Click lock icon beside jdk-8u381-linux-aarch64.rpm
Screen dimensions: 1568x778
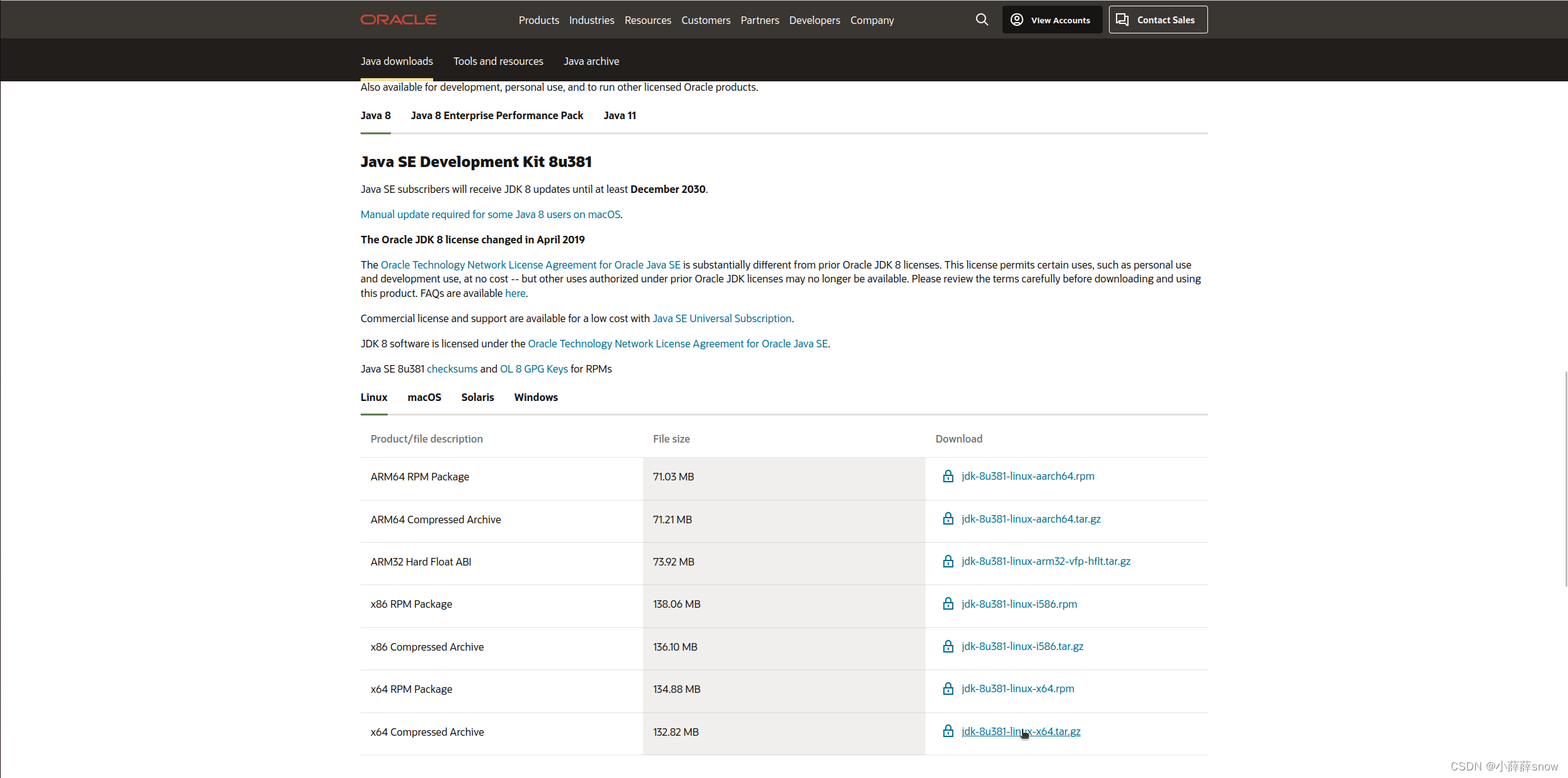(x=948, y=476)
